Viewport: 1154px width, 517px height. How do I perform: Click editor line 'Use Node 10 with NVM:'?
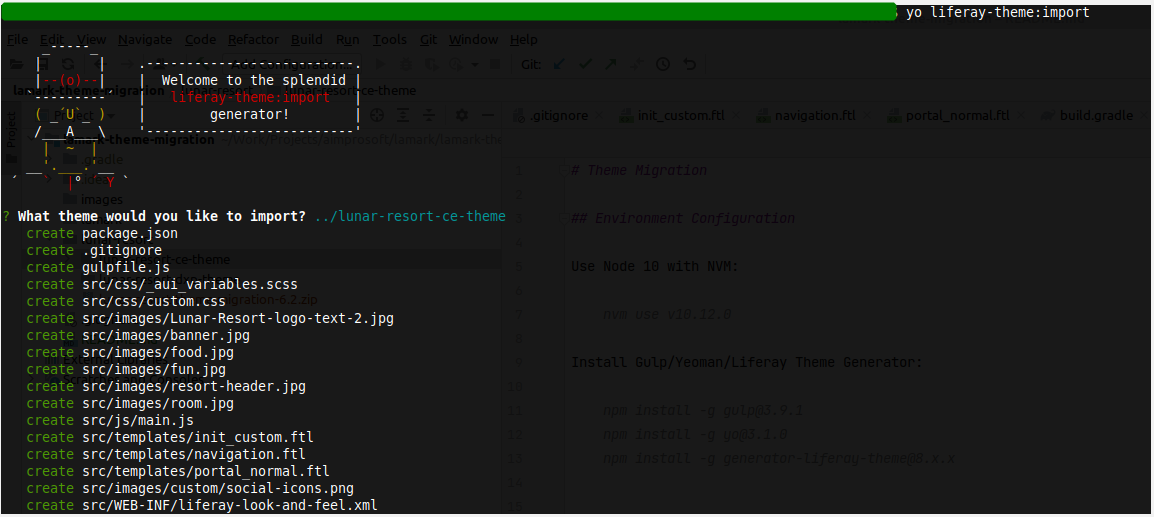click(655, 267)
